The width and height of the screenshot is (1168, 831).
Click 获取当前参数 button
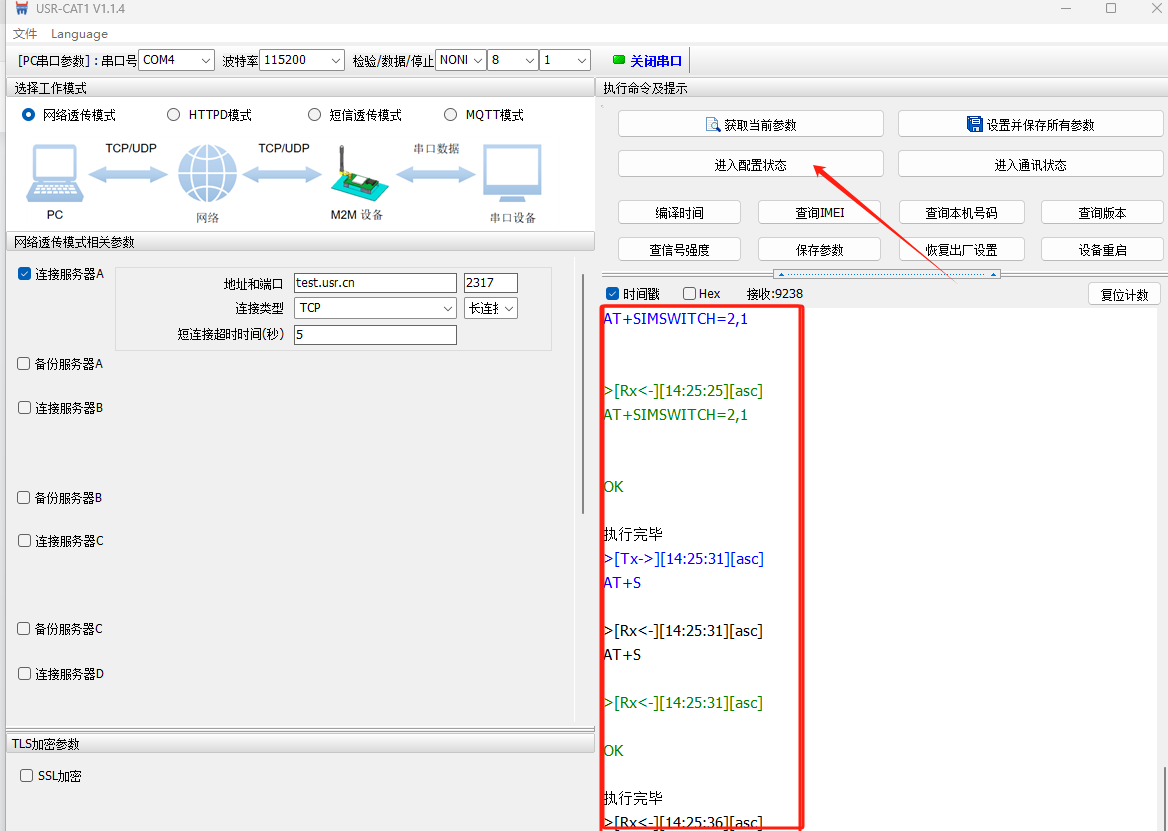(751, 124)
